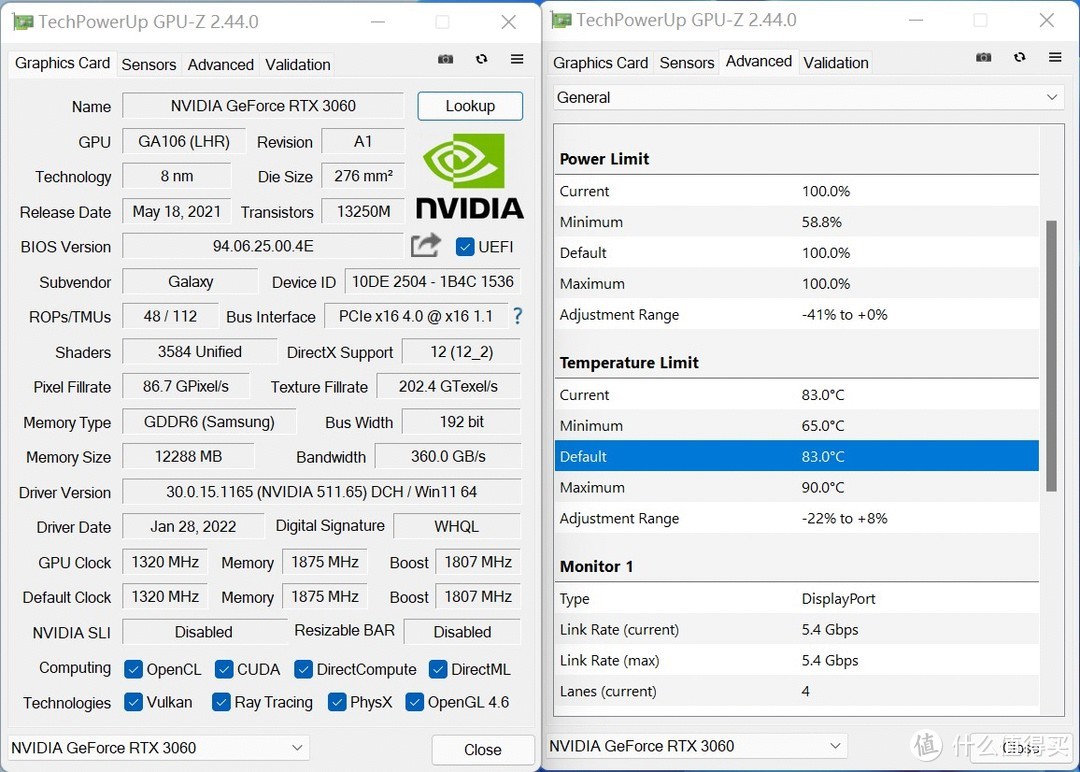1080x772 pixels.
Task: Click the Bandwidth 360.0 GB/s field
Action: click(x=448, y=457)
